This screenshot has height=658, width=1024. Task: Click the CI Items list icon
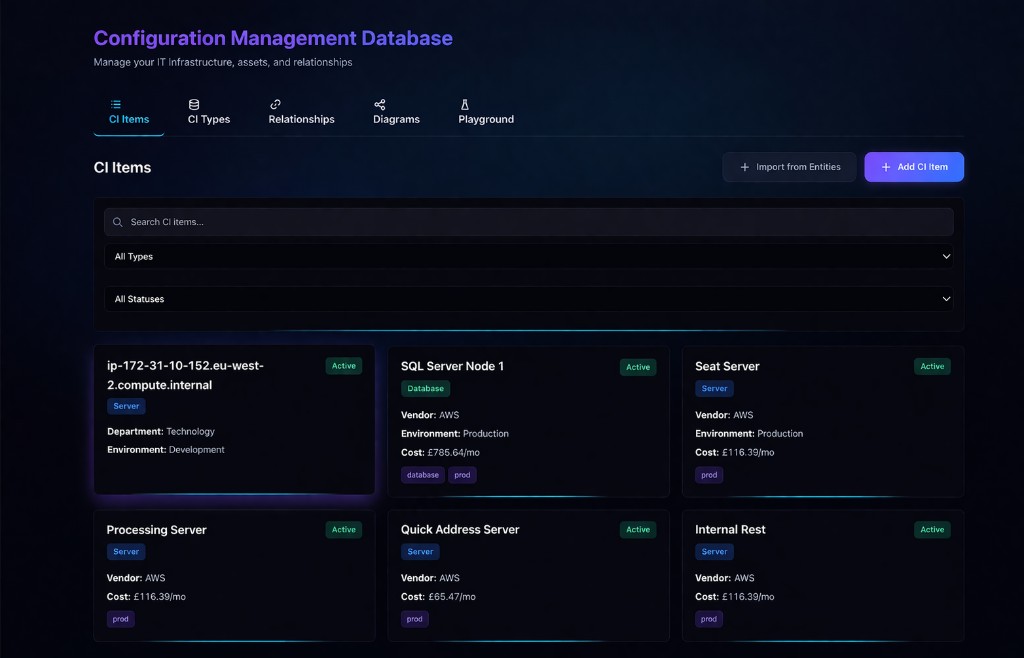[x=116, y=104]
